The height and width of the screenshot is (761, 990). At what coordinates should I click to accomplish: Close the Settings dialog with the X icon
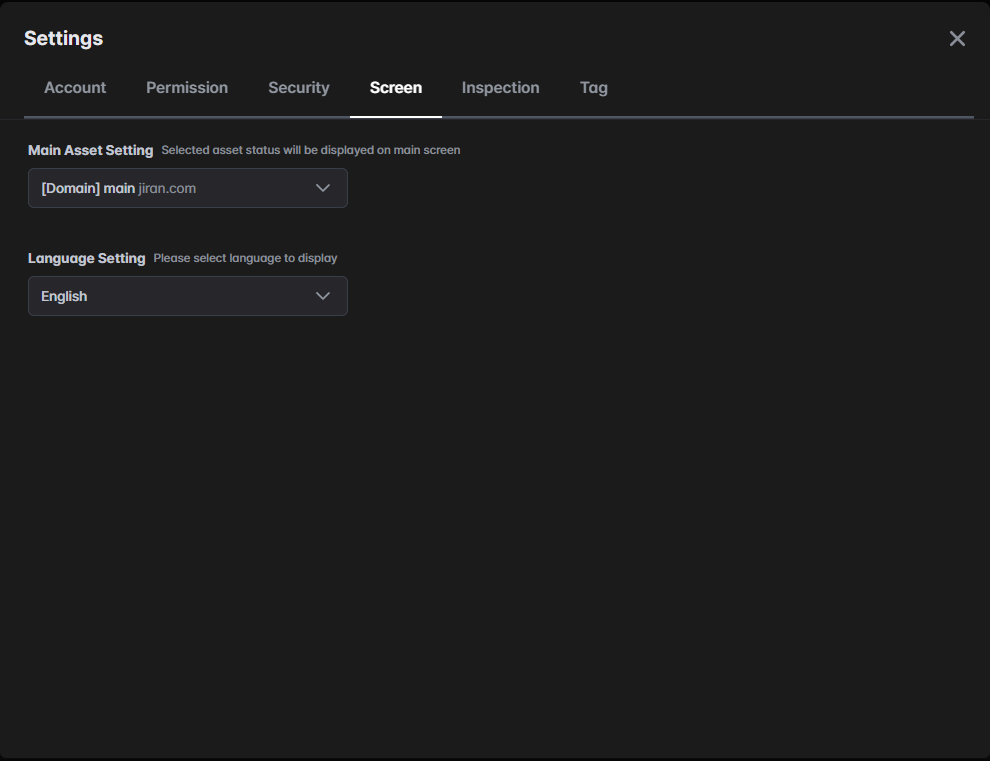[957, 39]
